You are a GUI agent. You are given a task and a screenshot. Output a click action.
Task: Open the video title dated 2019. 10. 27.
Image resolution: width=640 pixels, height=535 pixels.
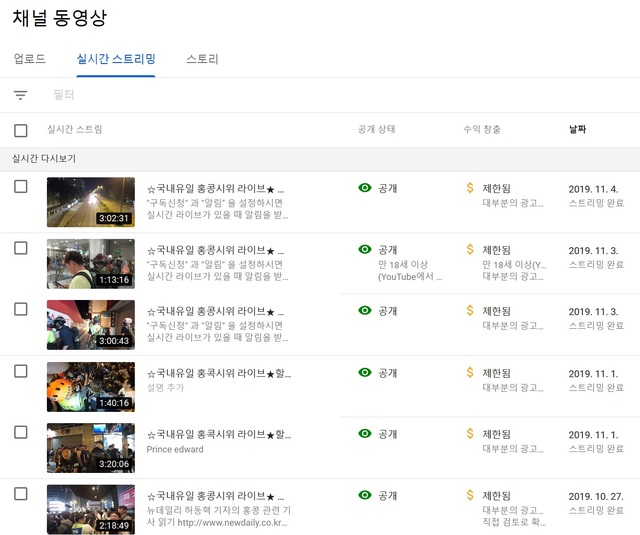tap(215, 496)
